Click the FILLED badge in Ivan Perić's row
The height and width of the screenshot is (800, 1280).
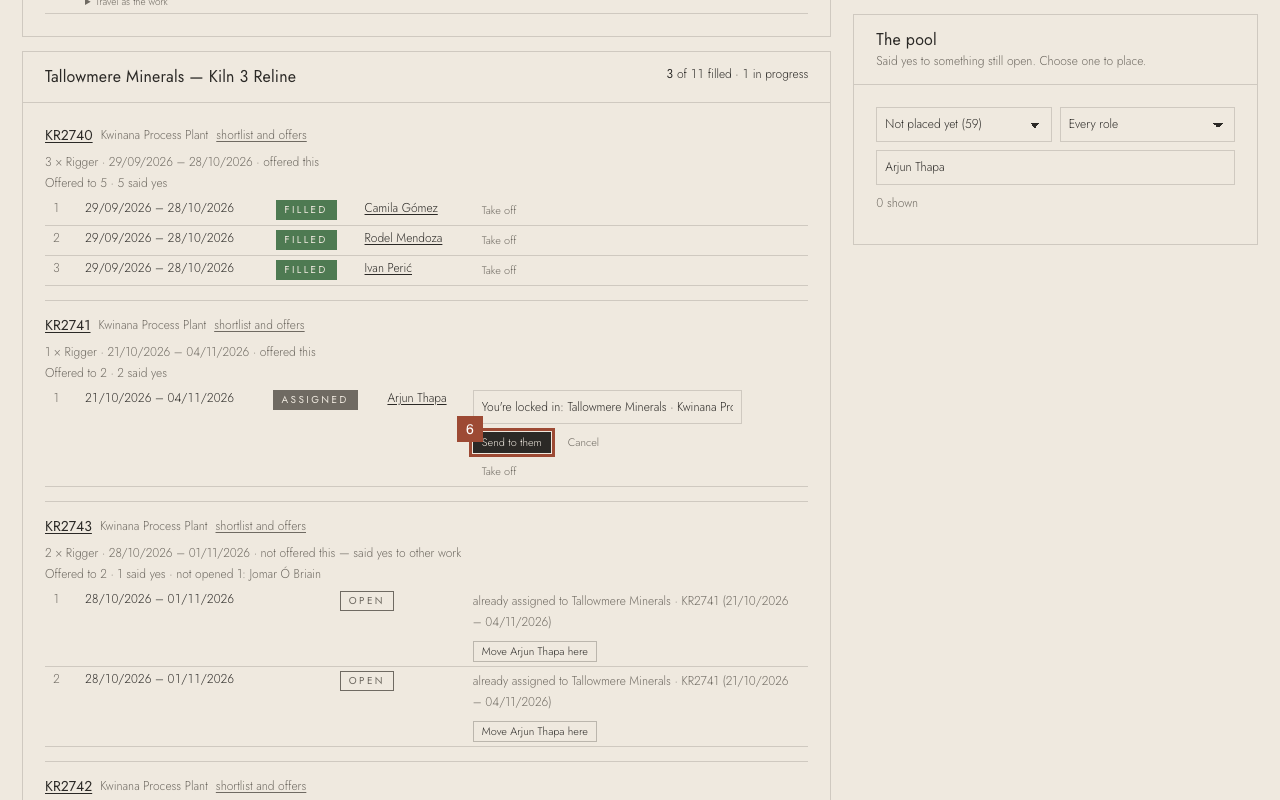coord(306,270)
